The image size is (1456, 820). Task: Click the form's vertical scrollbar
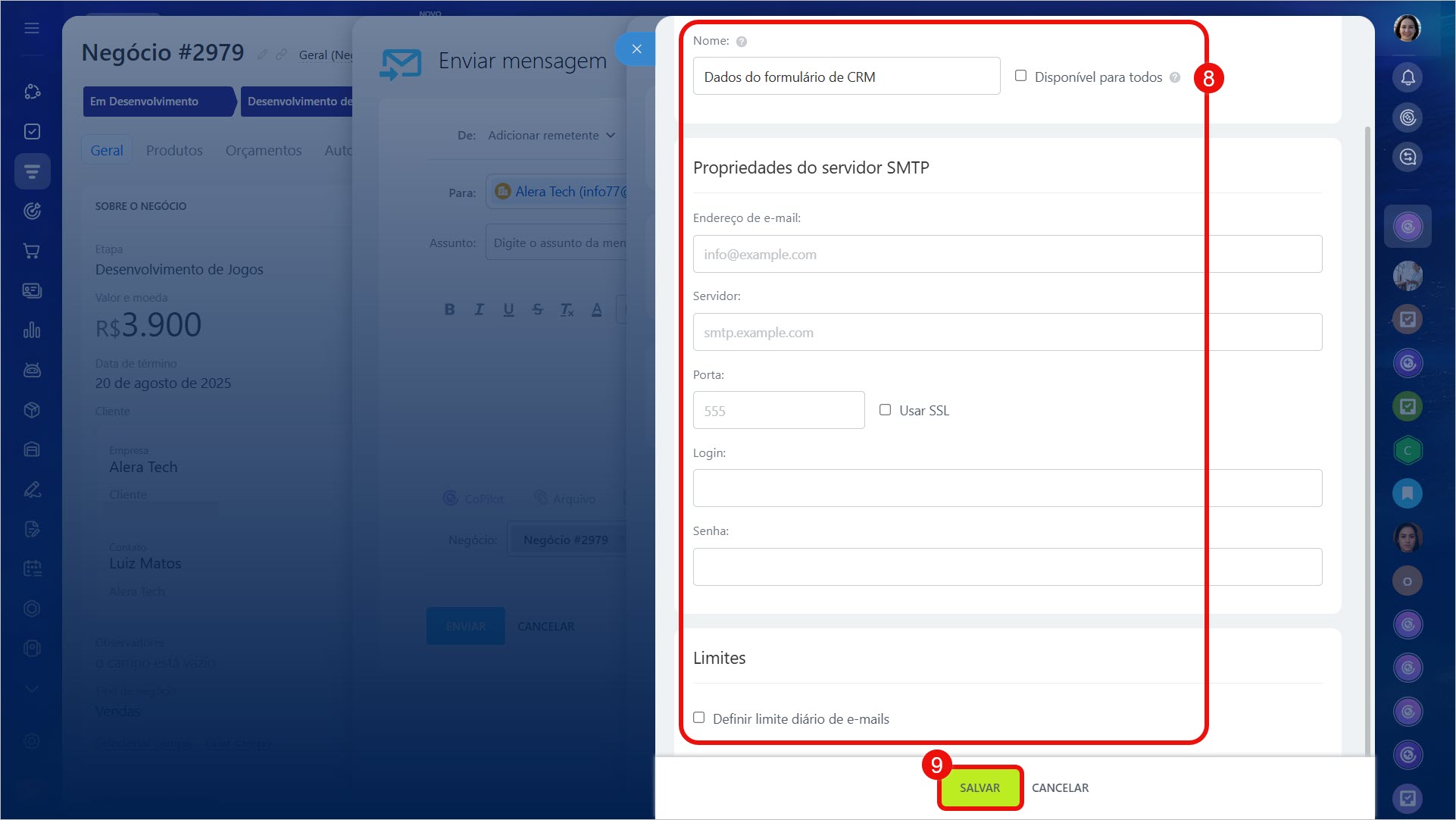(x=1367, y=440)
